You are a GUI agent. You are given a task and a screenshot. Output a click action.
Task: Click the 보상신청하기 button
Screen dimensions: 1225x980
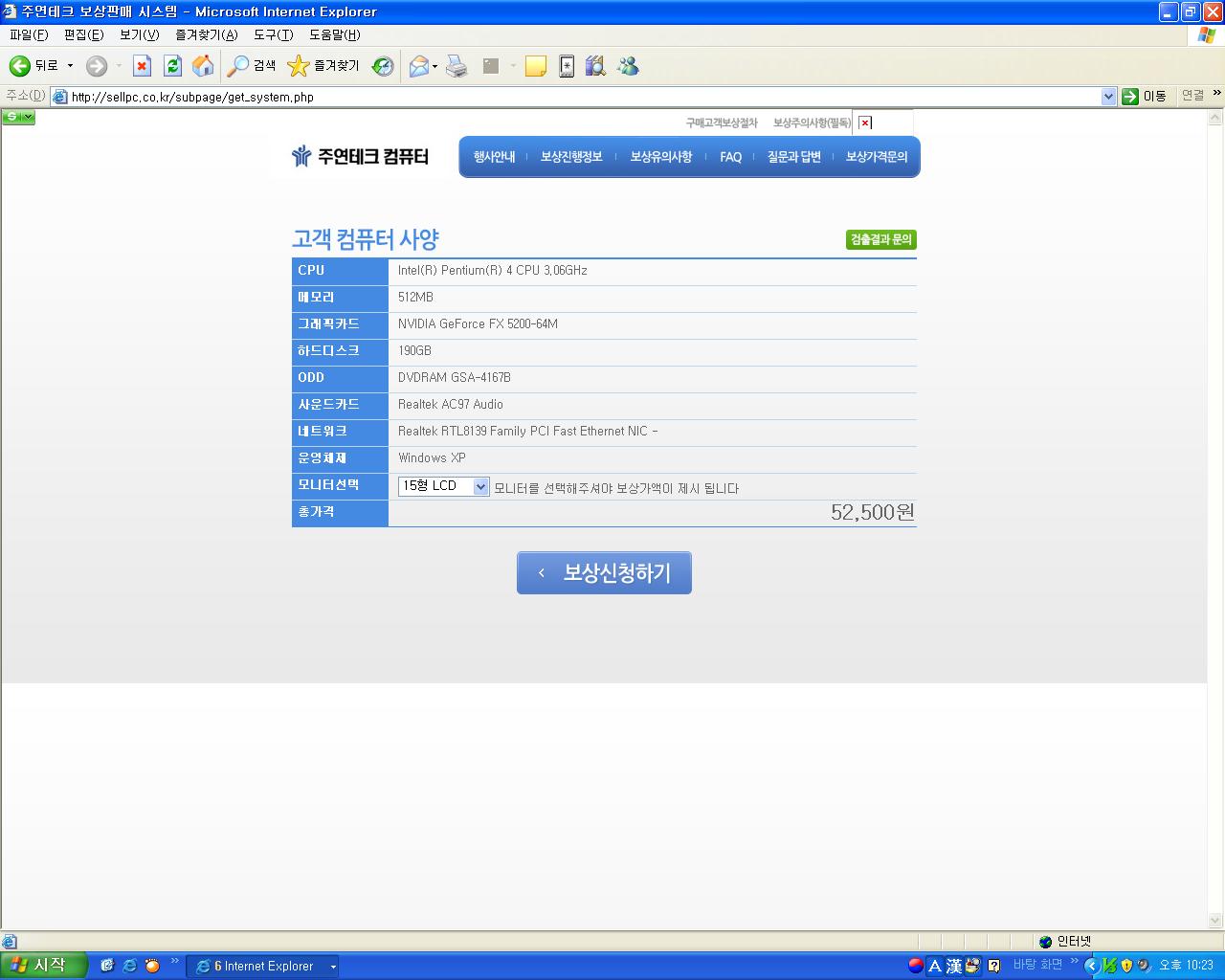point(604,572)
